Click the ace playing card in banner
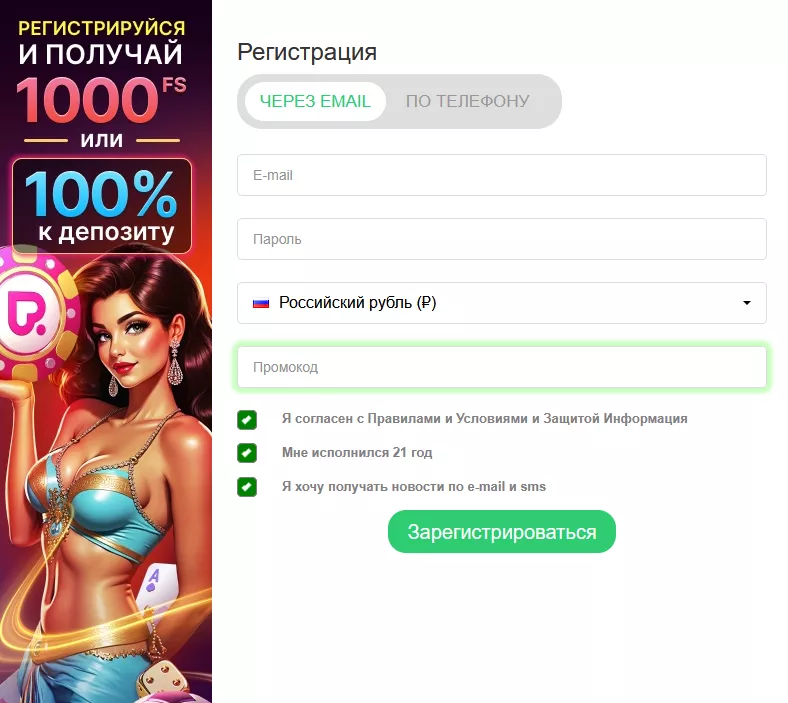Image resolution: width=788 pixels, height=703 pixels. coord(158,588)
